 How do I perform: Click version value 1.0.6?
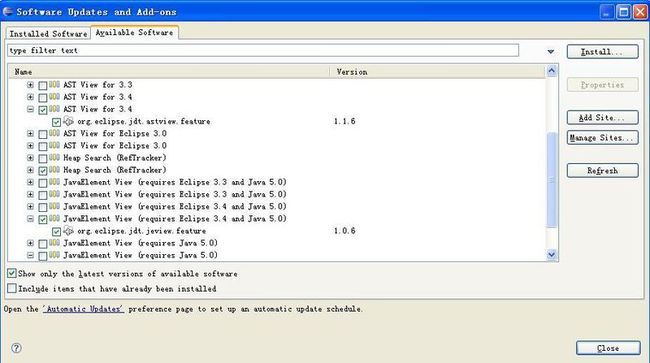point(344,230)
